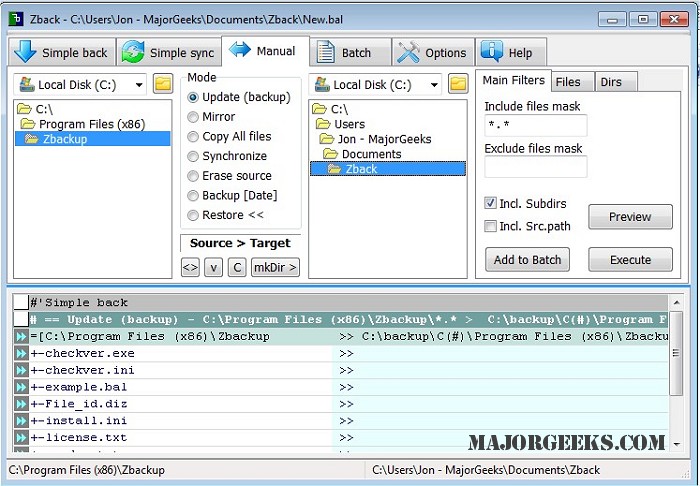Click +-checkver.exe text in log
This screenshot has width=700, height=486.
coord(83,353)
